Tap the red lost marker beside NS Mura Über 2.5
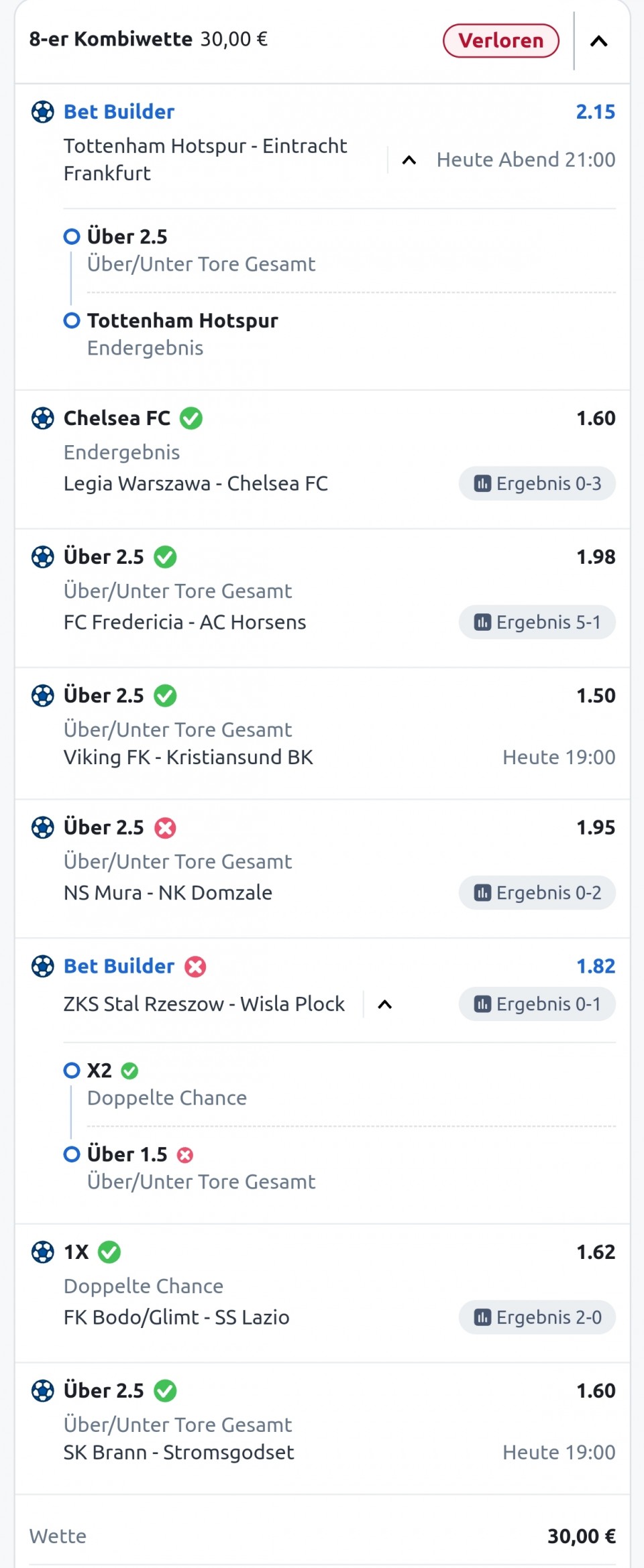Screen dimensions: 644x1568 pyautogui.click(x=165, y=828)
